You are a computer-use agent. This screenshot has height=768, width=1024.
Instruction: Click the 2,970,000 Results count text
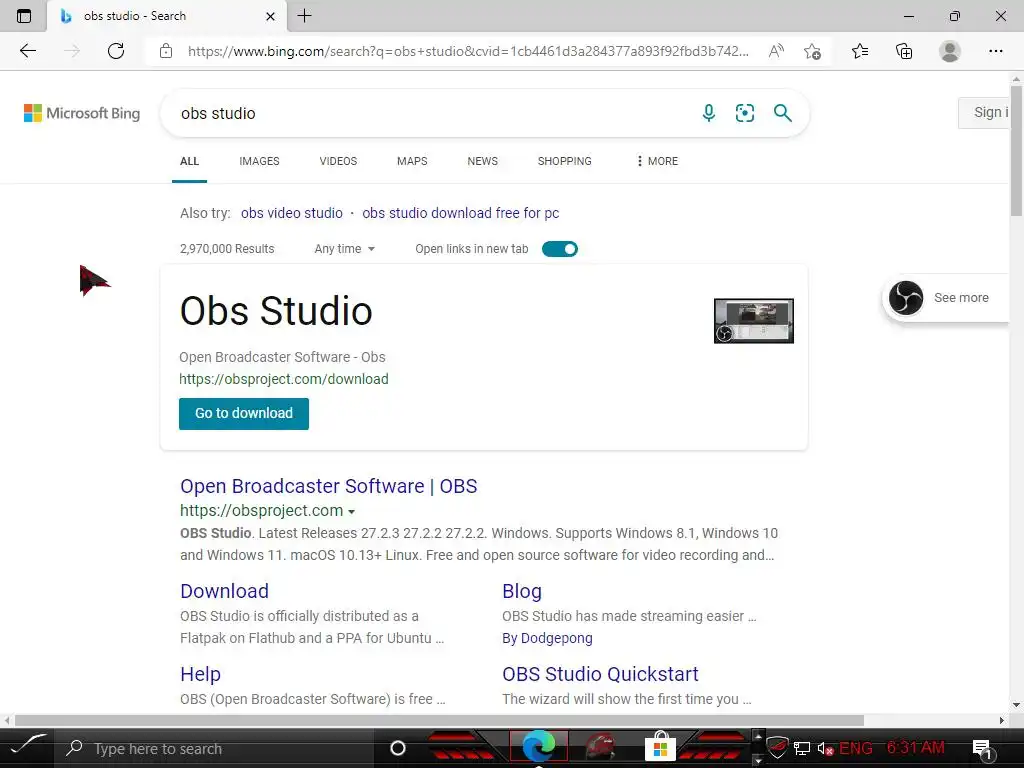(x=227, y=249)
